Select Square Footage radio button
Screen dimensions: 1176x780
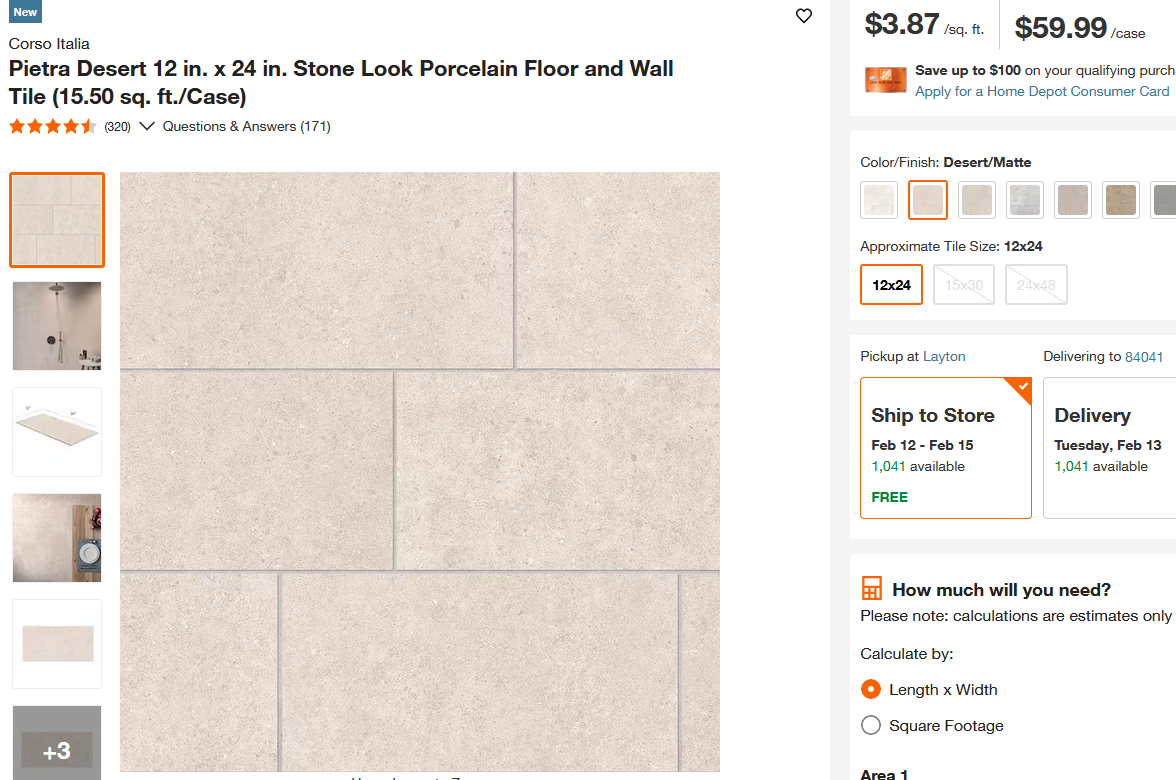tap(871, 725)
